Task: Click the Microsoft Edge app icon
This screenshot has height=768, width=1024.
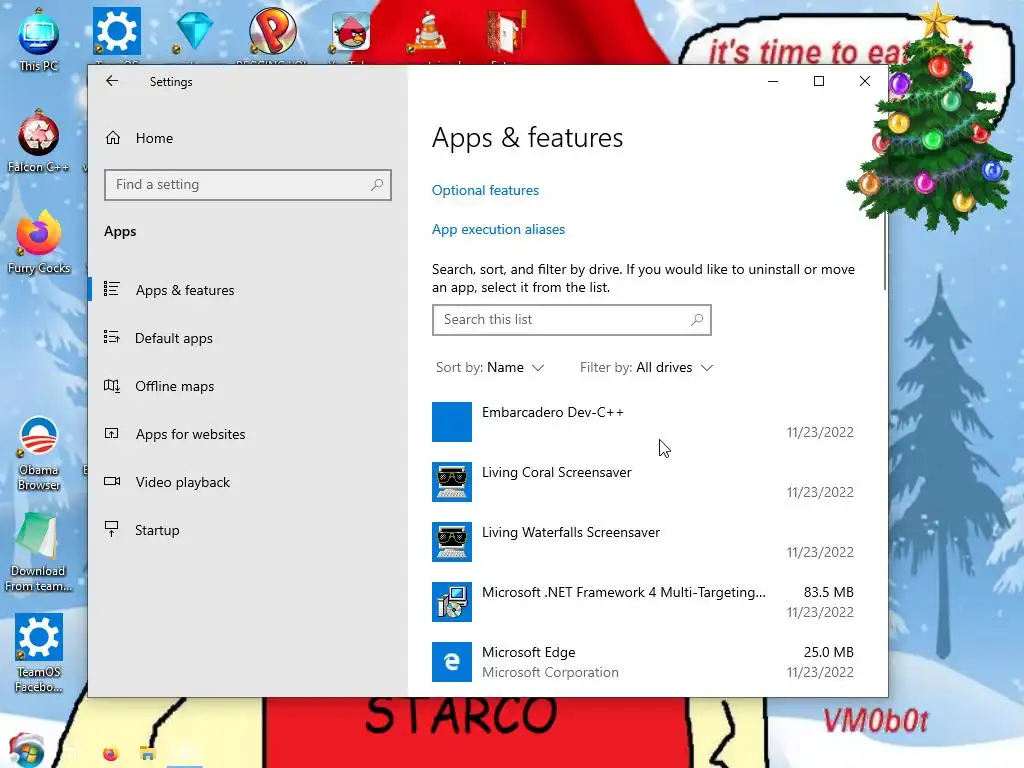Action: click(x=452, y=662)
